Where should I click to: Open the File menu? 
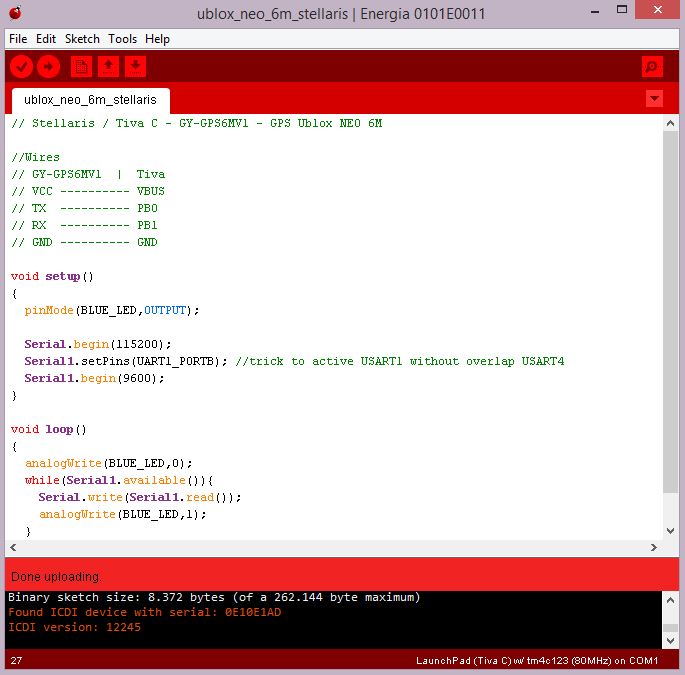[x=18, y=39]
